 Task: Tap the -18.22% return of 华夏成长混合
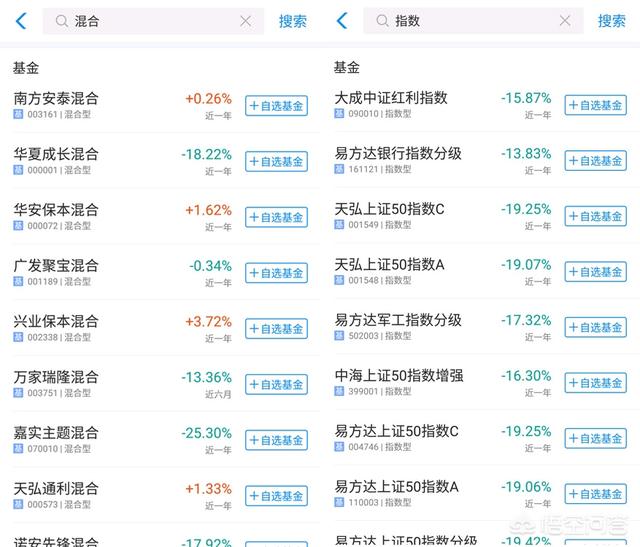click(x=207, y=155)
